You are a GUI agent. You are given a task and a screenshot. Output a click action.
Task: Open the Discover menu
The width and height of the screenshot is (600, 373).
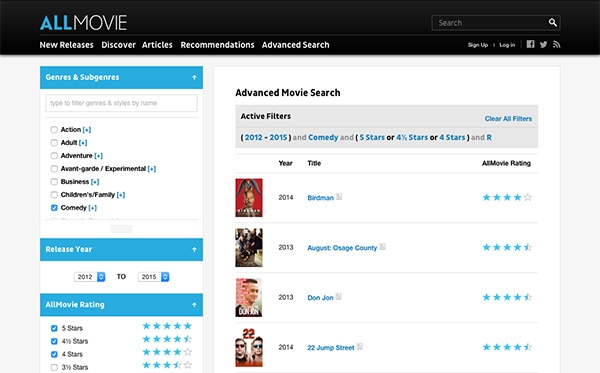(x=119, y=45)
